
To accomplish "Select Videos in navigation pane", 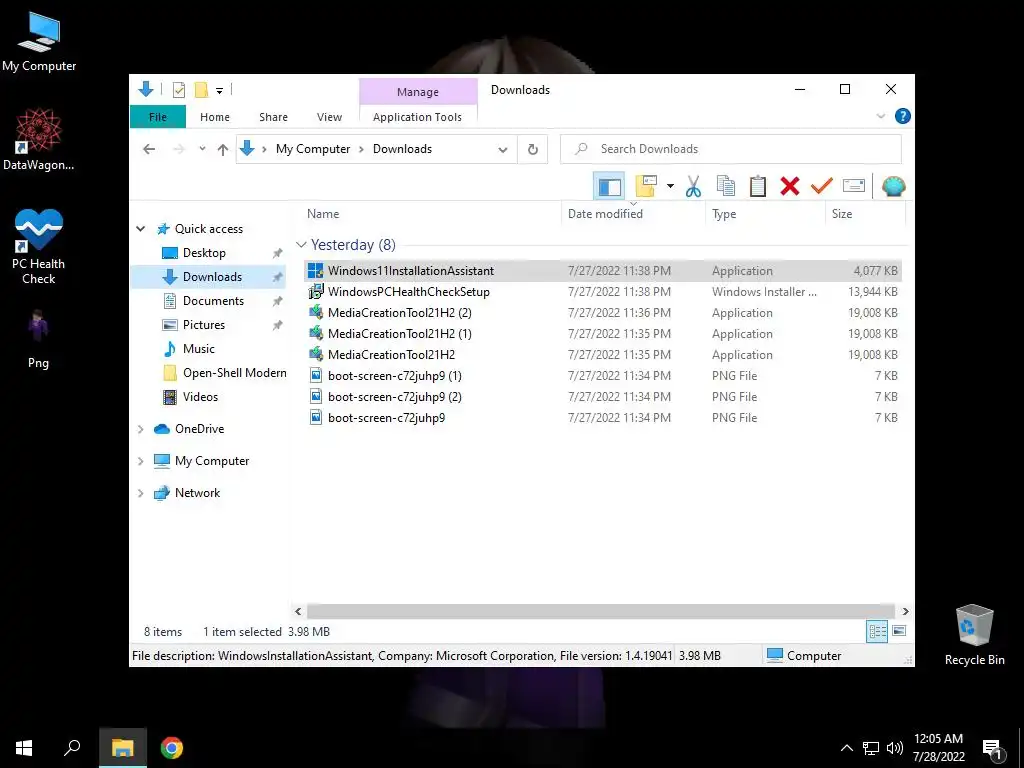I will 200,397.
